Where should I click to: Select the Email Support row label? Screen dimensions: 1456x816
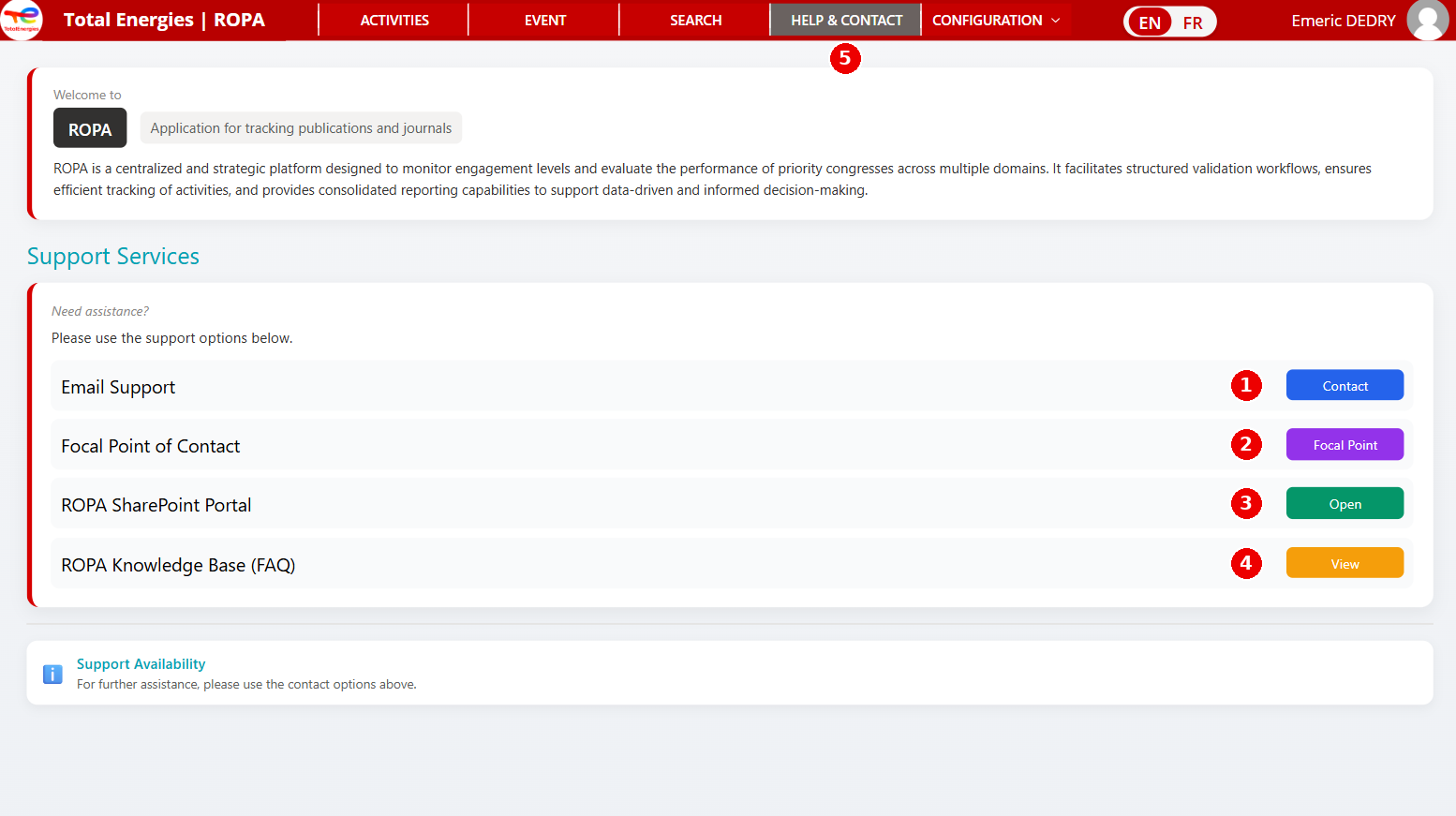pos(118,387)
